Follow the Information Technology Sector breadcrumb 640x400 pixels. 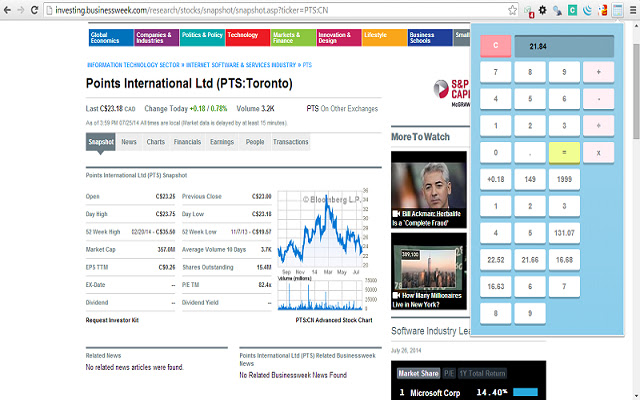[133, 65]
